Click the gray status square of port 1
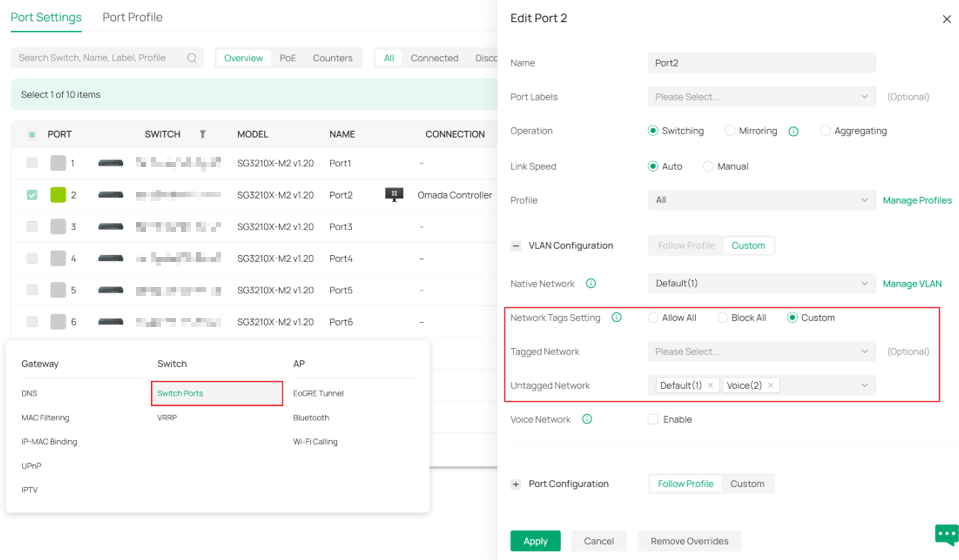This screenshot has height=560, width=959. tap(58, 163)
